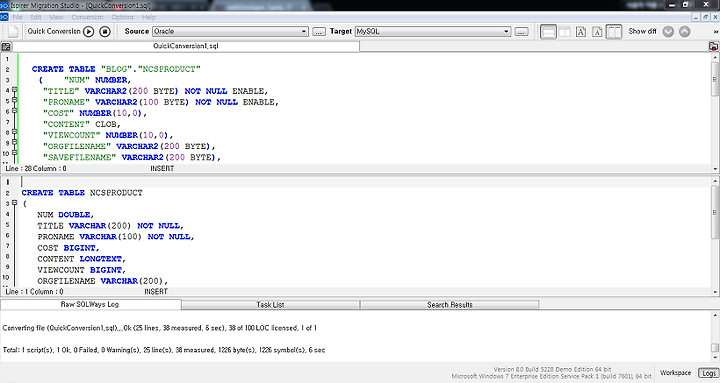
Task: Click target editor scroll down arrow
Action: [x=715, y=292]
